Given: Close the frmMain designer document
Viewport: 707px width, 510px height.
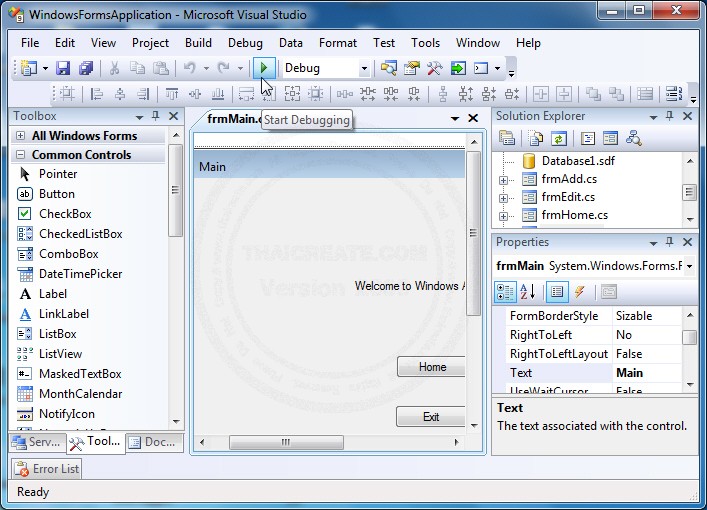Looking at the screenshot, I should tap(473, 118).
